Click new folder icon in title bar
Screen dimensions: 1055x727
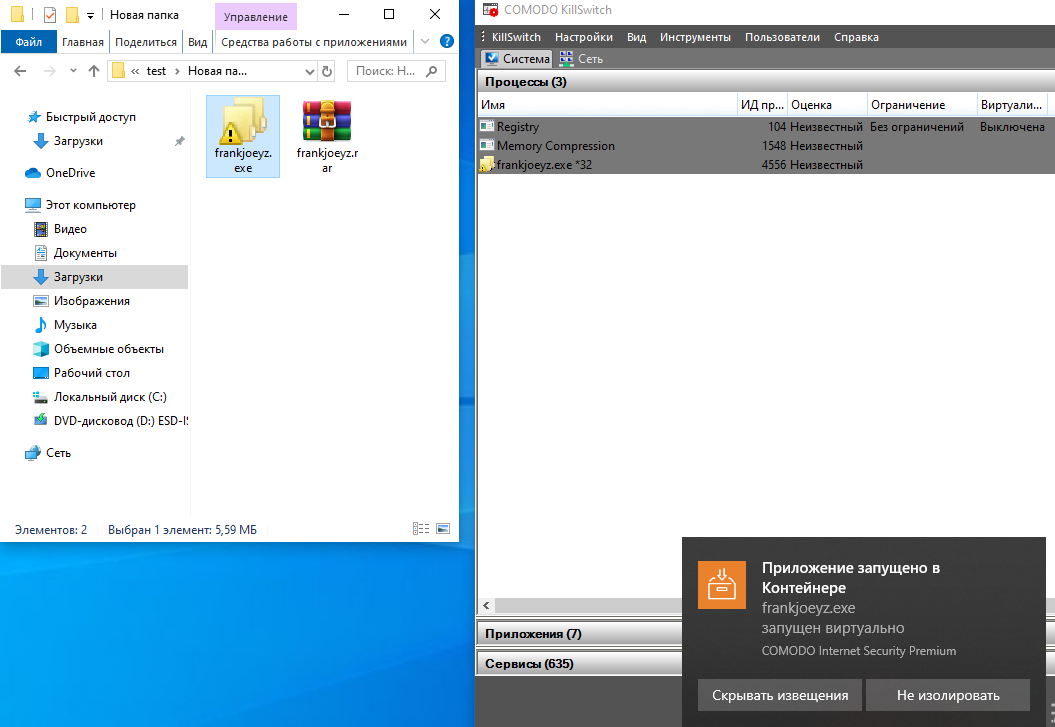(x=72, y=14)
